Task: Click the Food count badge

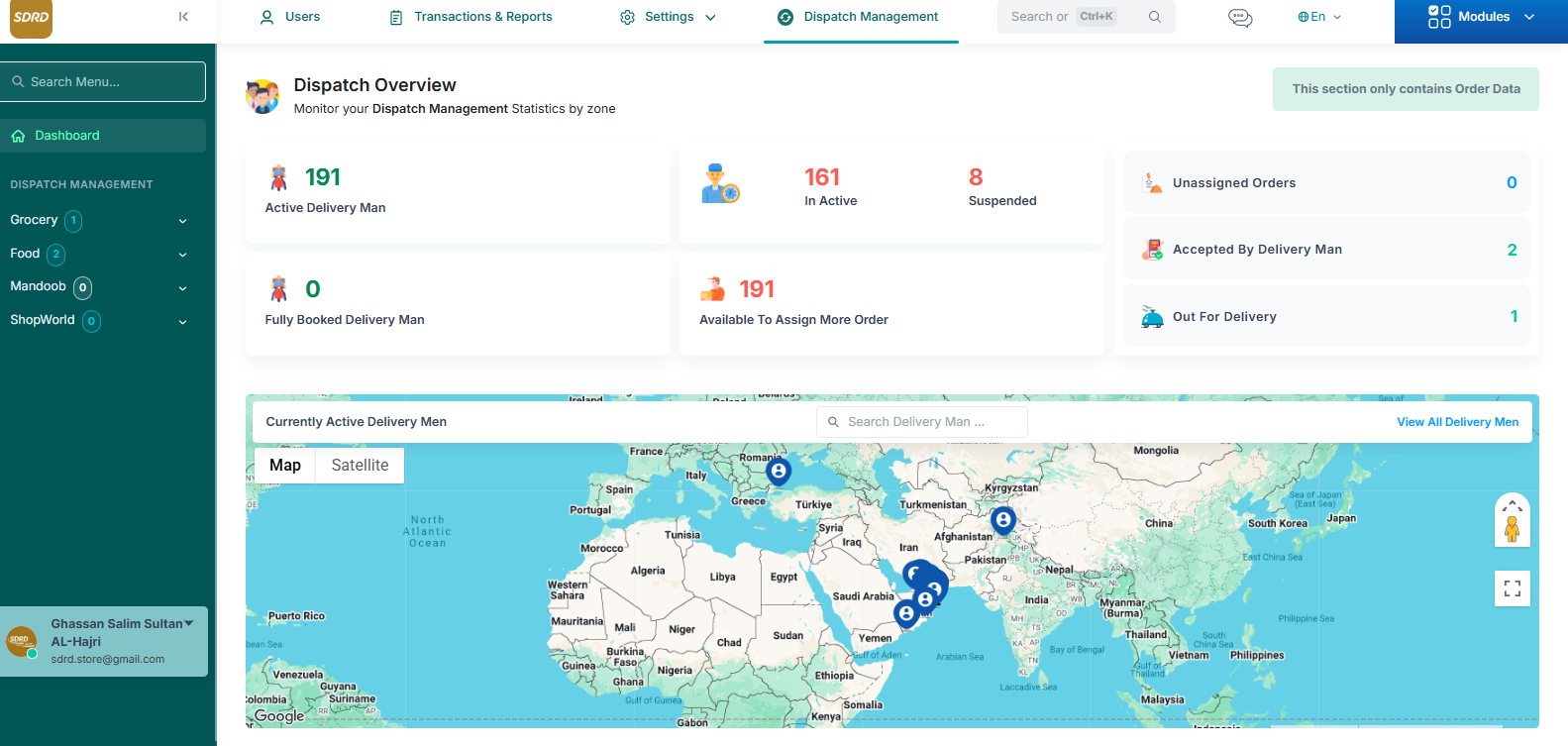Action: pyautogui.click(x=56, y=255)
